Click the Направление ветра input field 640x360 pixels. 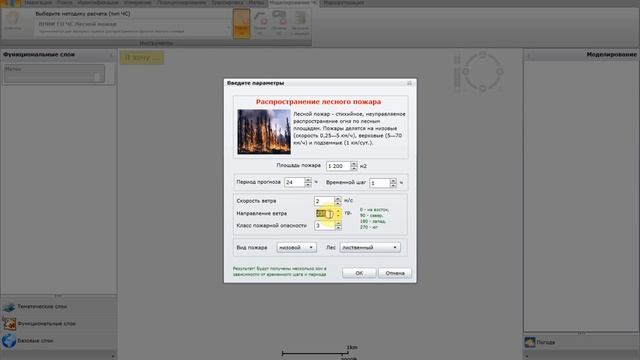point(325,213)
